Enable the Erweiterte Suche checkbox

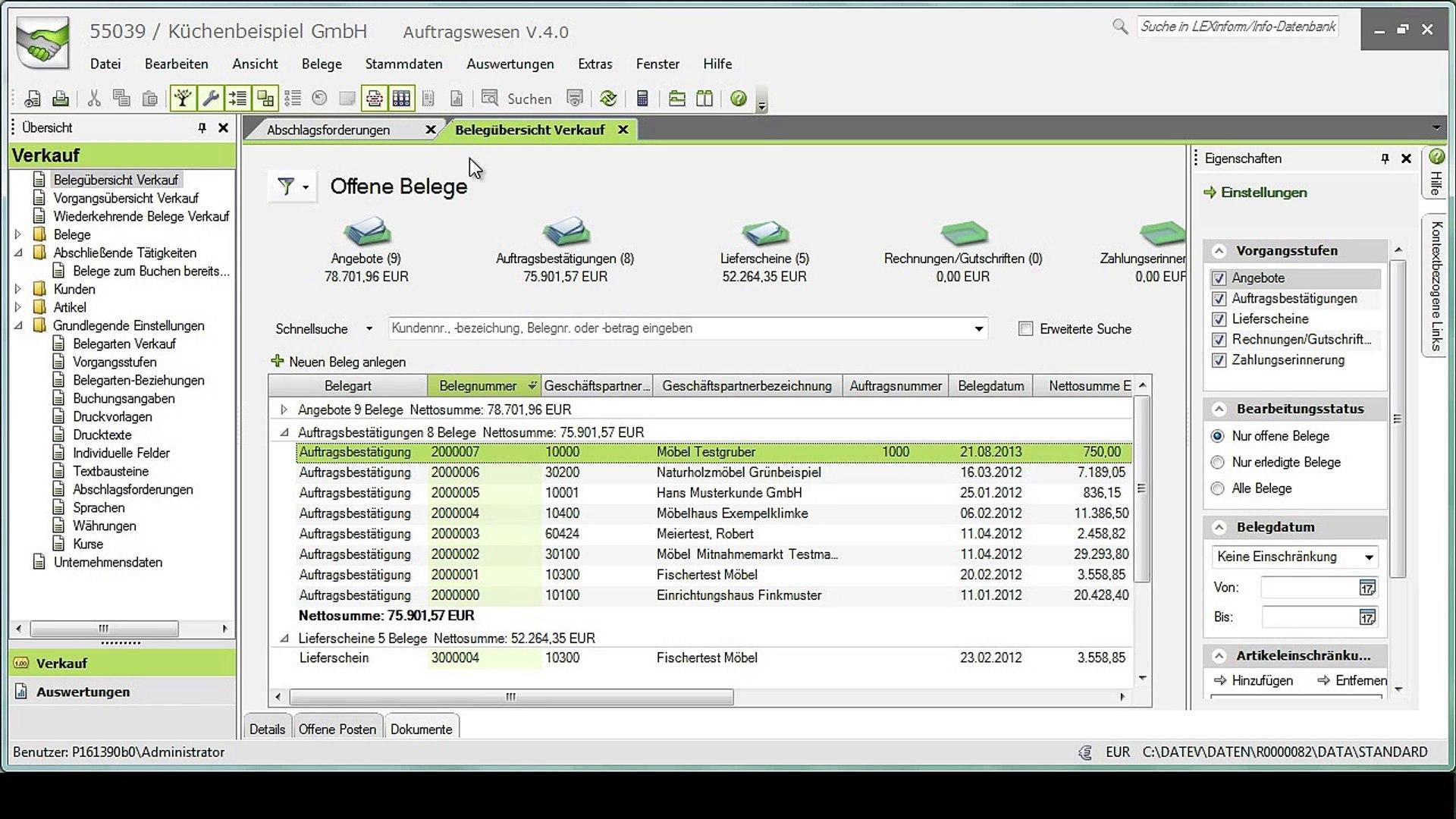click(1025, 329)
